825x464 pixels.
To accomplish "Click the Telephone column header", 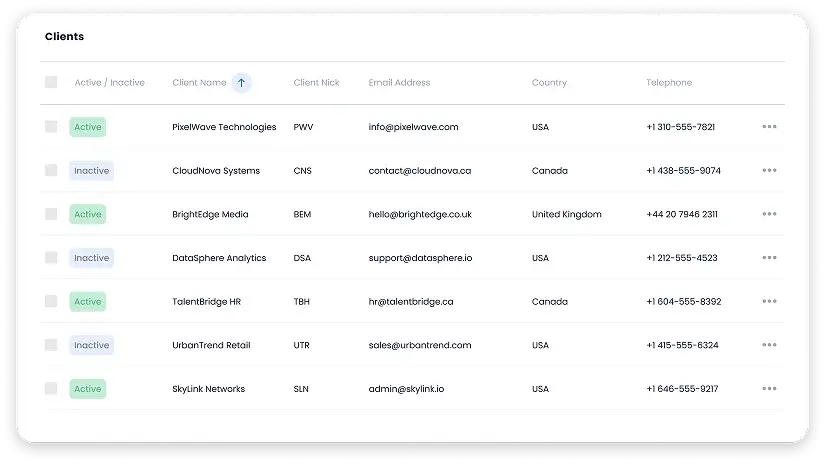I will click(x=669, y=83).
